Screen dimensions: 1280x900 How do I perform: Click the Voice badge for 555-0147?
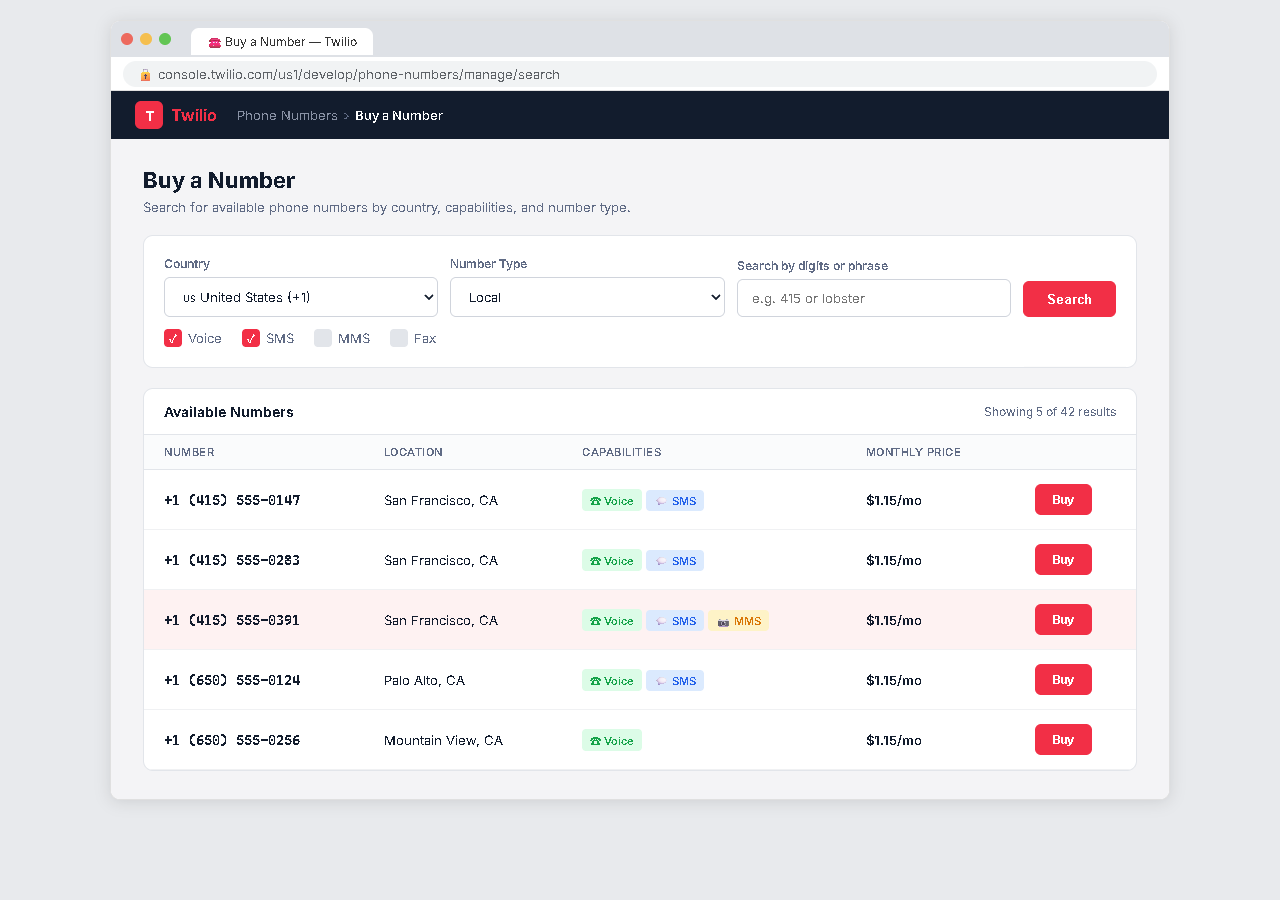(611, 501)
